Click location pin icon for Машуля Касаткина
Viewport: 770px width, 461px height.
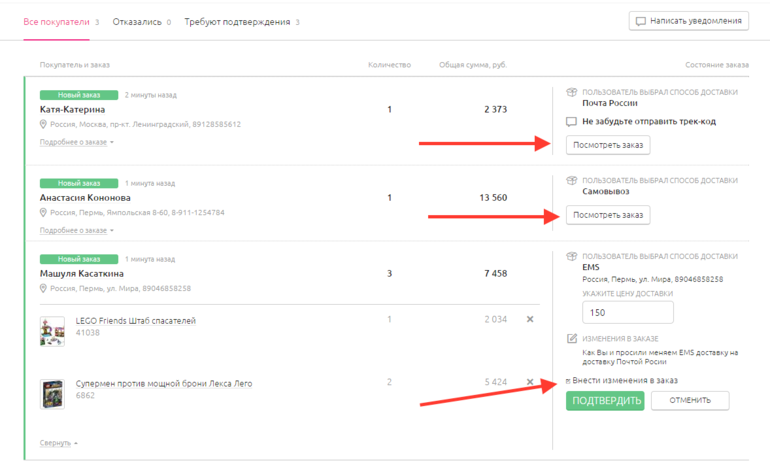pos(44,289)
